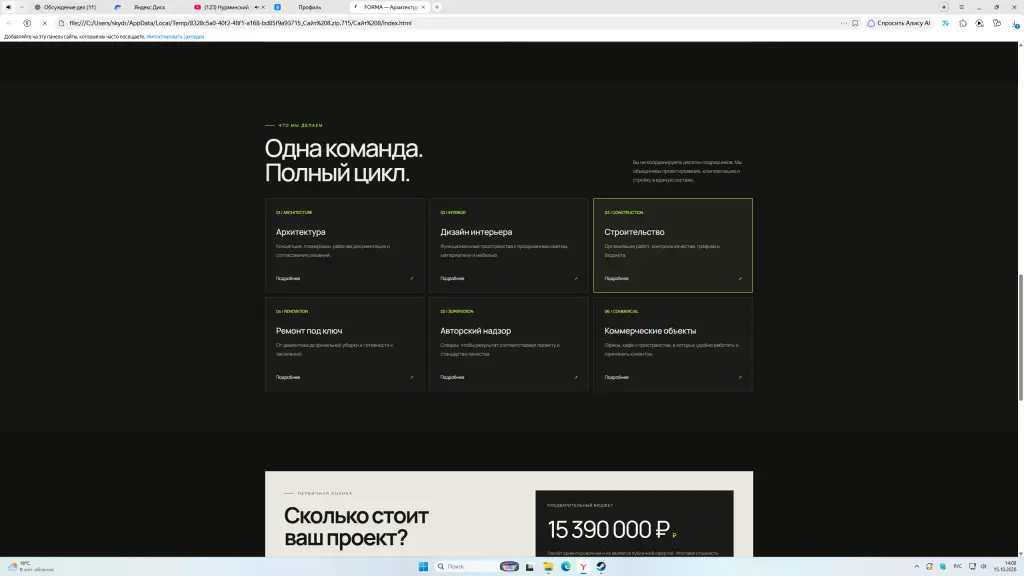Image resolution: width=1024 pixels, height=576 pixels.
Task: Select the Строительство card title
Action: pyautogui.click(x=634, y=232)
